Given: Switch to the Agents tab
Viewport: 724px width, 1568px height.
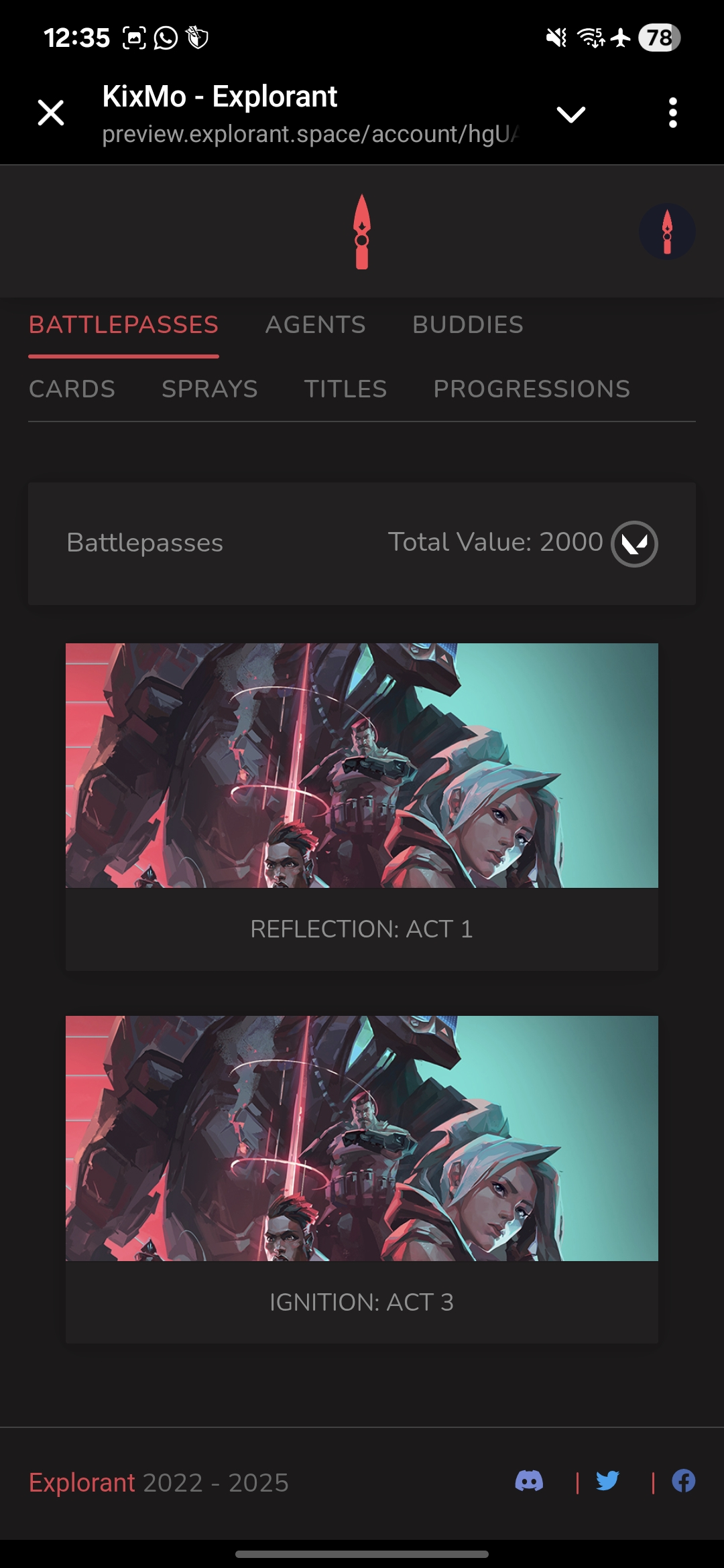Looking at the screenshot, I should click(x=316, y=325).
